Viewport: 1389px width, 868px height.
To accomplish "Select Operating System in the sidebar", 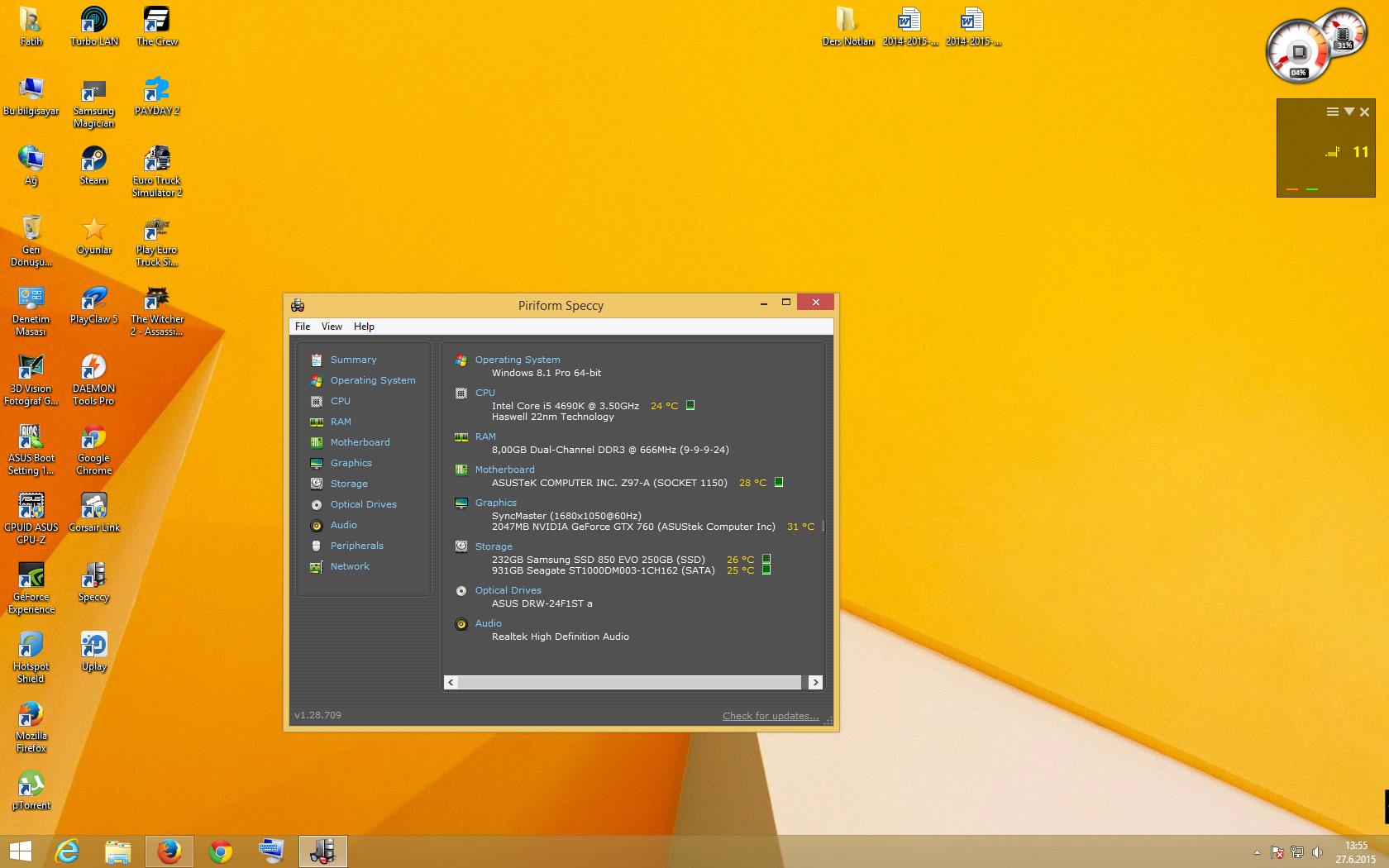I will 373,380.
